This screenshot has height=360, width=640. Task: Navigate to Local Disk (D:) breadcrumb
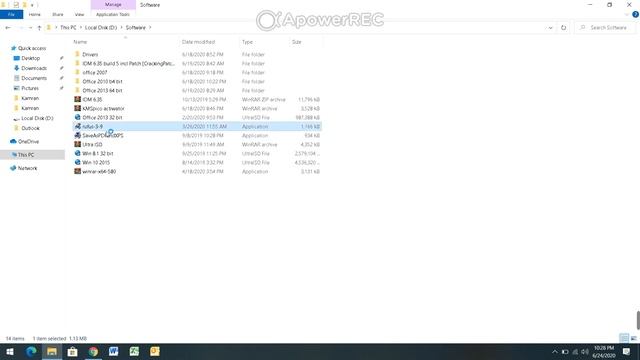click(101, 27)
